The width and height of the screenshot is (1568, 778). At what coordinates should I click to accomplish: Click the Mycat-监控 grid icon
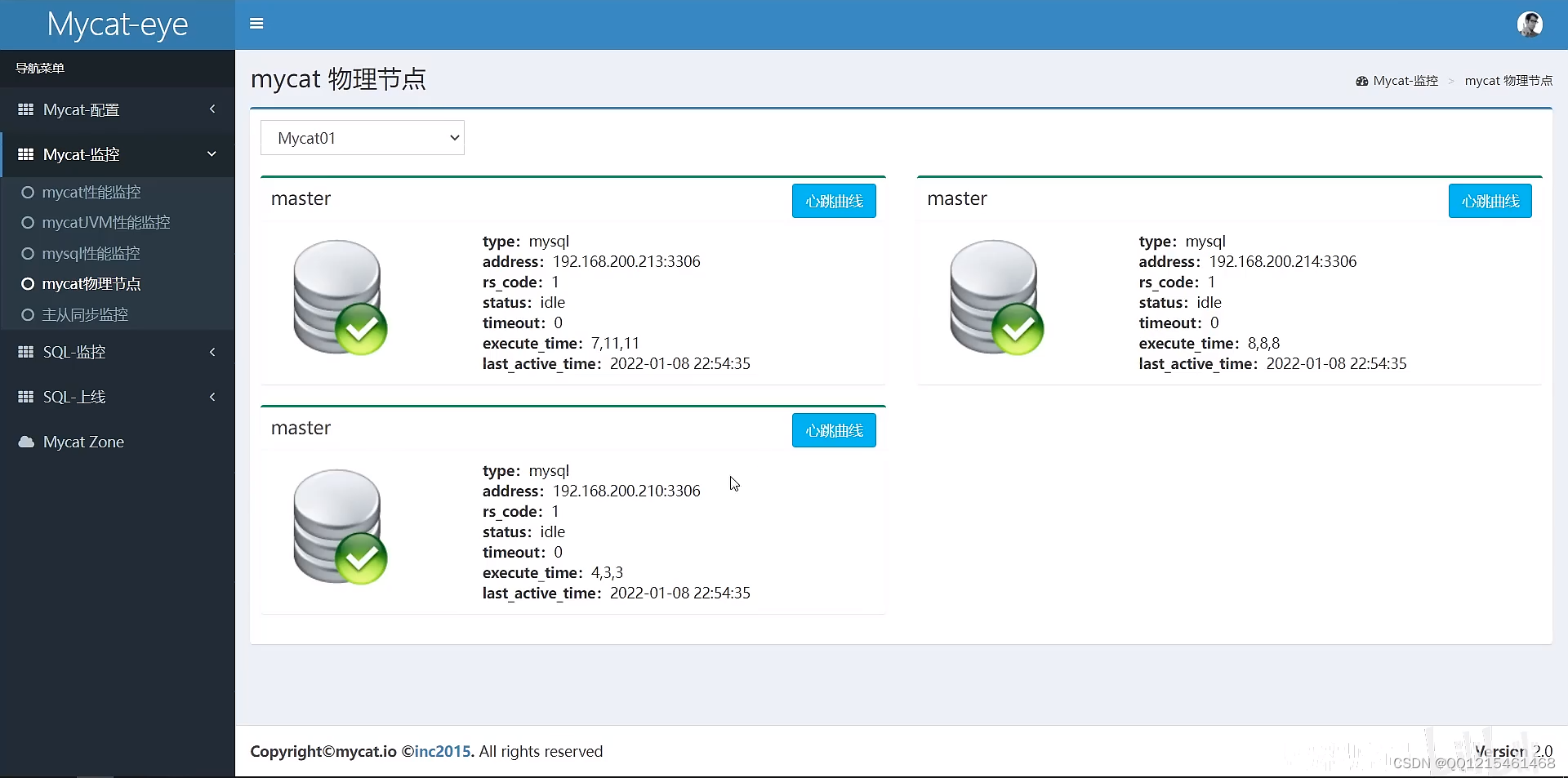point(26,154)
